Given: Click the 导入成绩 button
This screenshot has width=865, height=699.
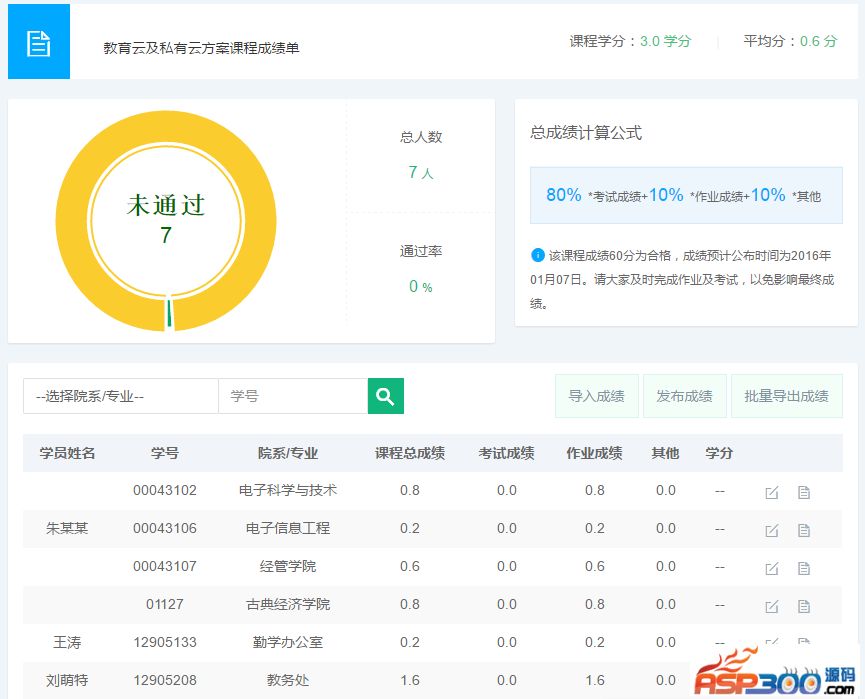Looking at the screenshot, I should click(596, 396).
